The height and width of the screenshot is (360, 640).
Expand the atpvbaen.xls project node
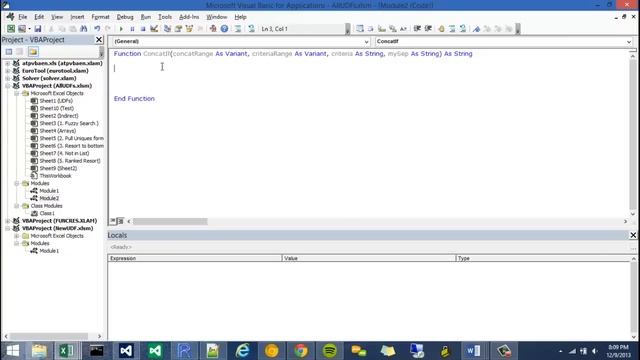(x=7, y=63)
